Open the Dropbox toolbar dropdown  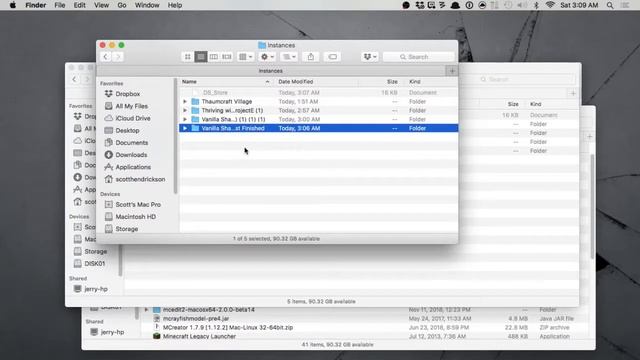[x=370, y=57]
